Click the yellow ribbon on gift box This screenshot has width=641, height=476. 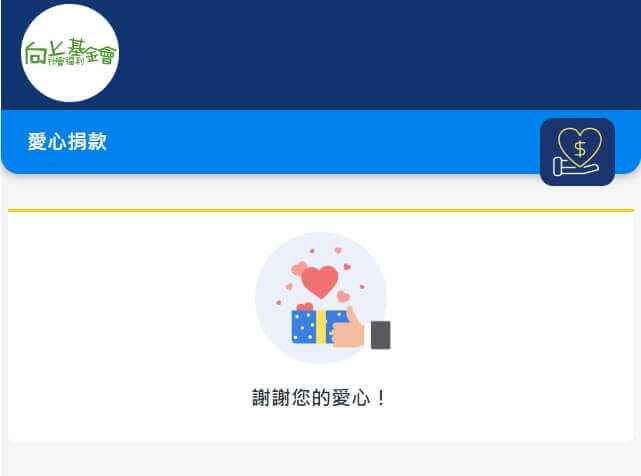click(x=321, y=327)
